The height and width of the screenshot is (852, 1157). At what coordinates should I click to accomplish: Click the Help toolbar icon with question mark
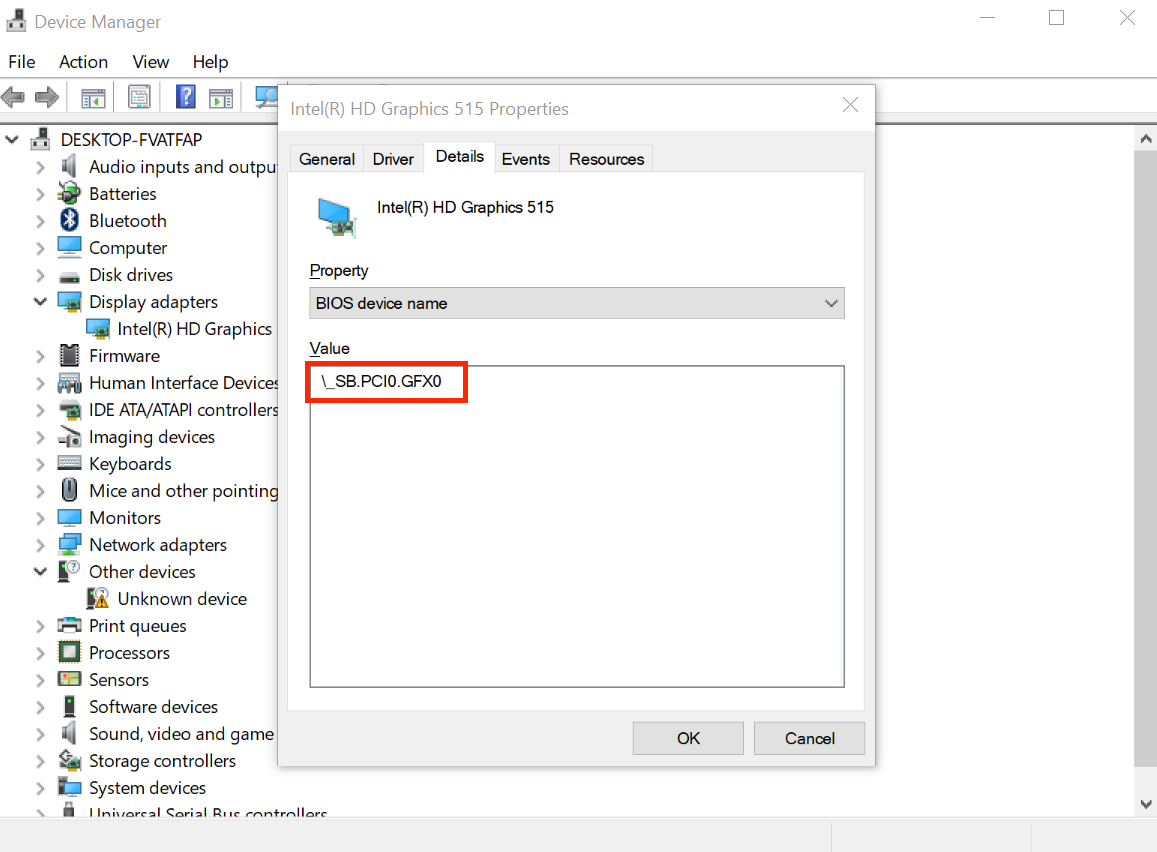pos(185,97)
